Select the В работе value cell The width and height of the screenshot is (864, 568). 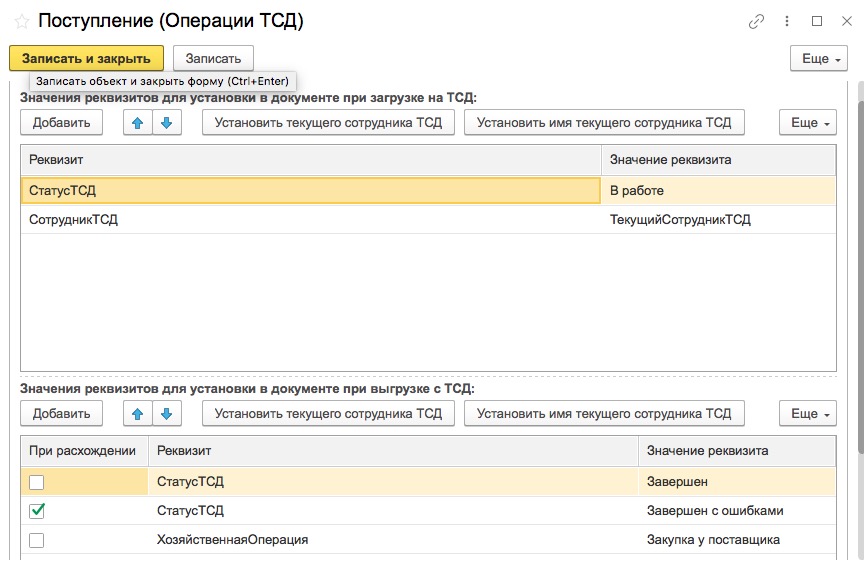pos(719,191)
